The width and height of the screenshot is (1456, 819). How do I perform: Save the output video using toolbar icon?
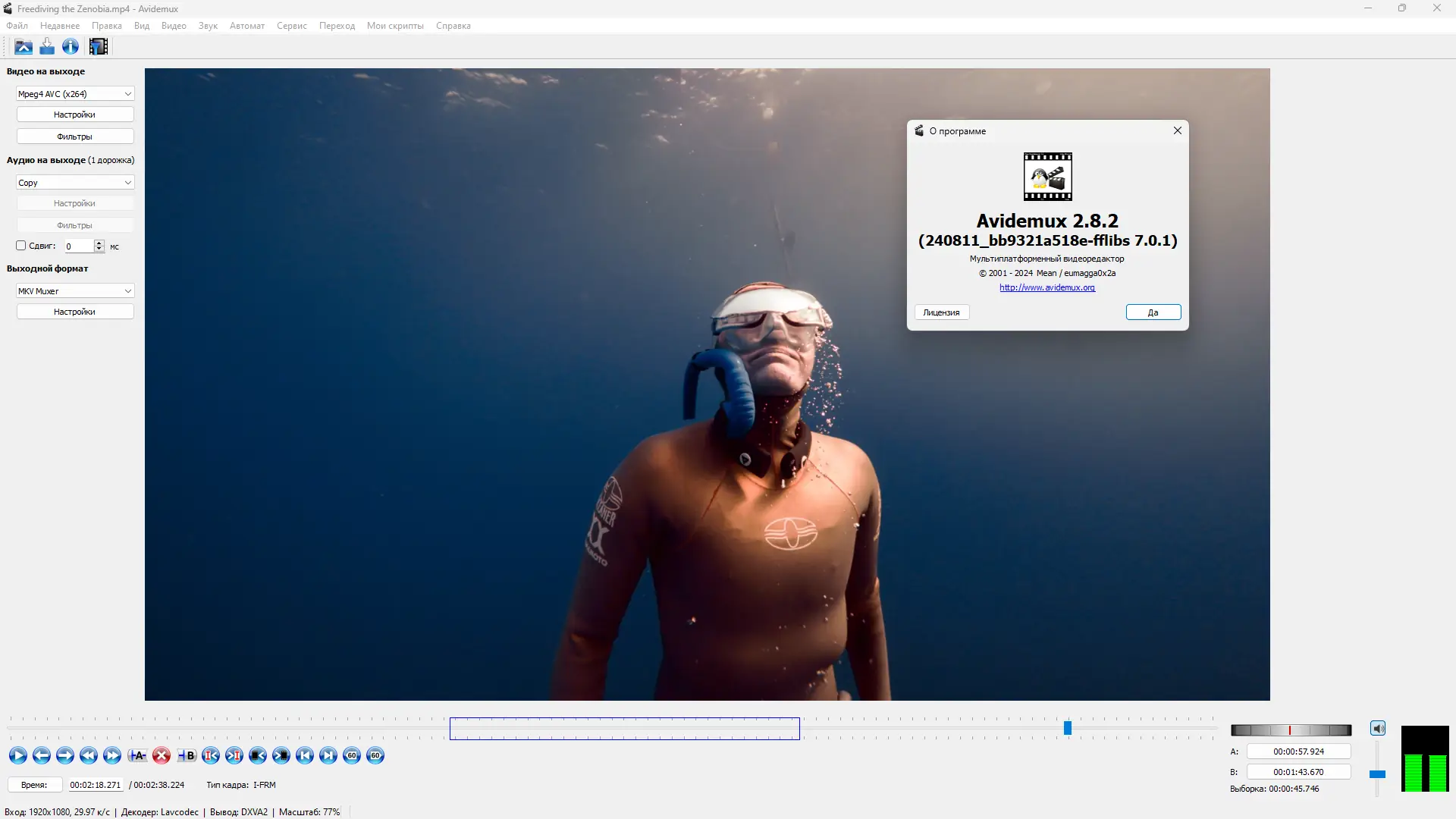coord(46,46)
